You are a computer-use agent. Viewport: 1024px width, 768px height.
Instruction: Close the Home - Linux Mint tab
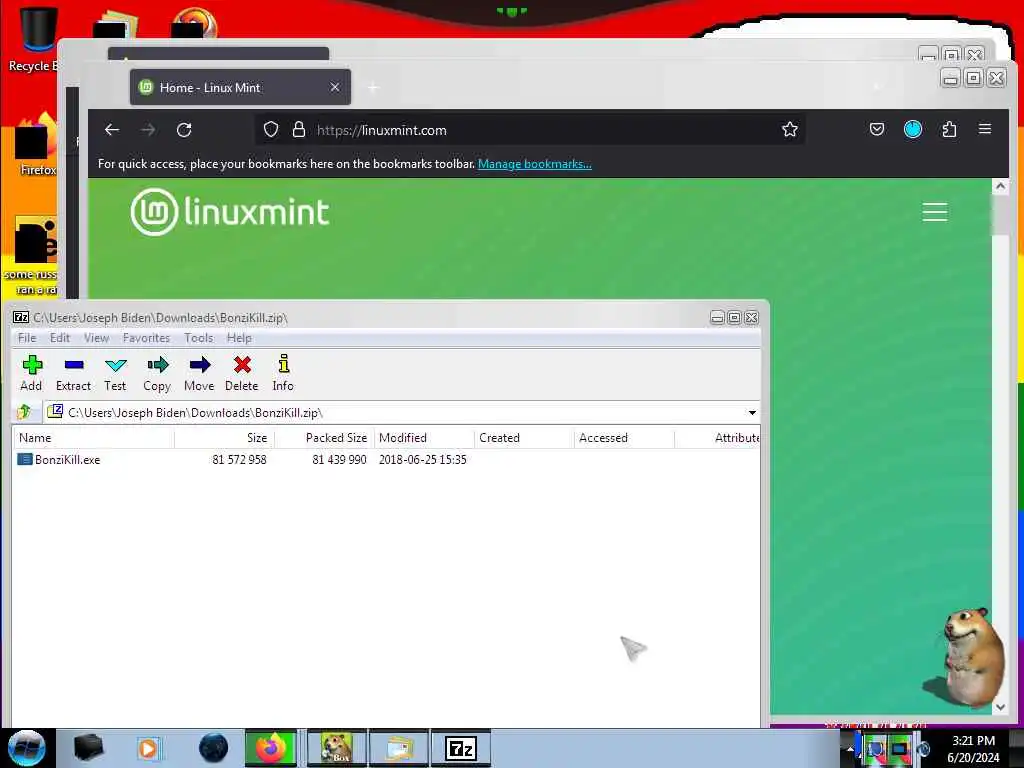click(334, 87)
